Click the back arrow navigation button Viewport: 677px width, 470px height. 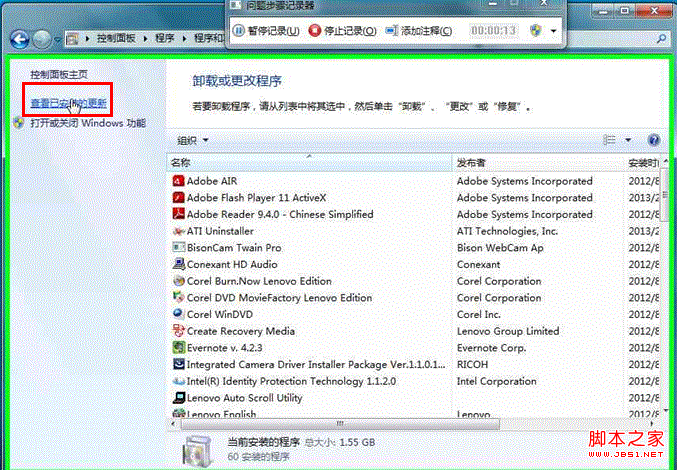tap(19, 39)
